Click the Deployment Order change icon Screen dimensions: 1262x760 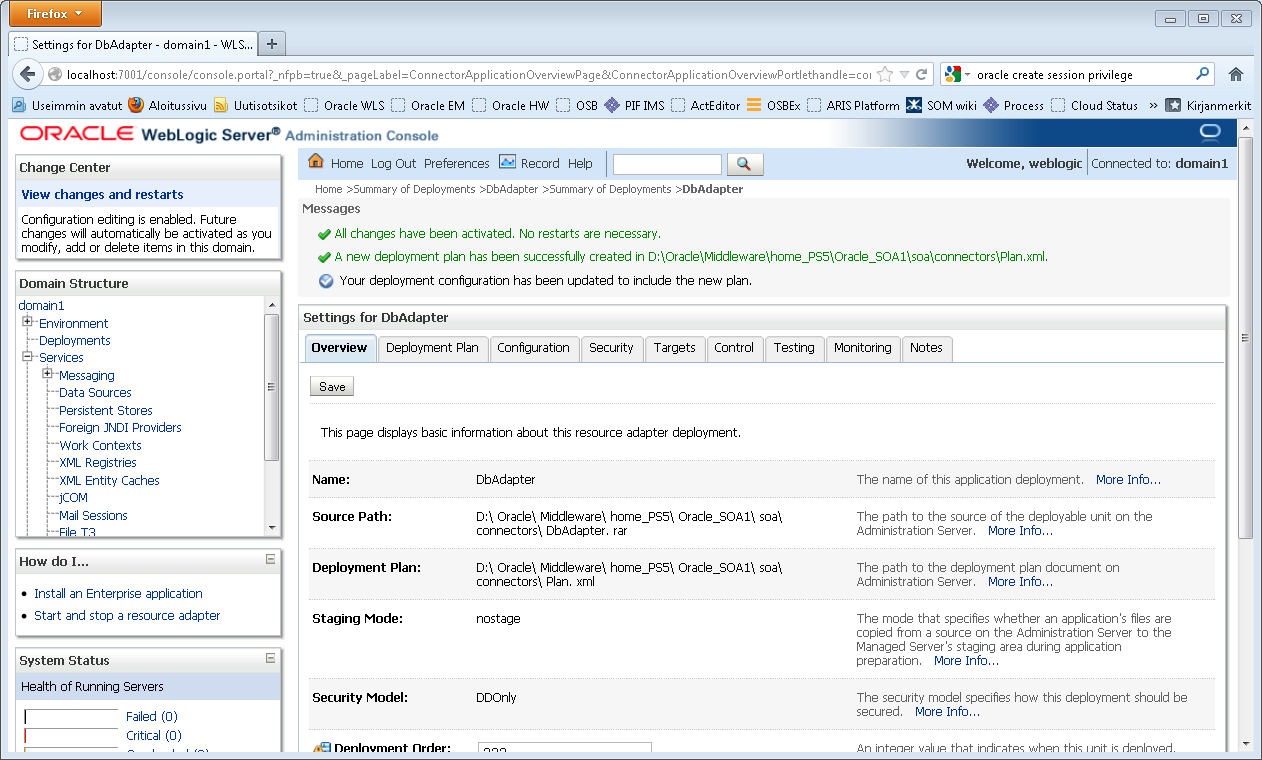click(x=322, y=748)
